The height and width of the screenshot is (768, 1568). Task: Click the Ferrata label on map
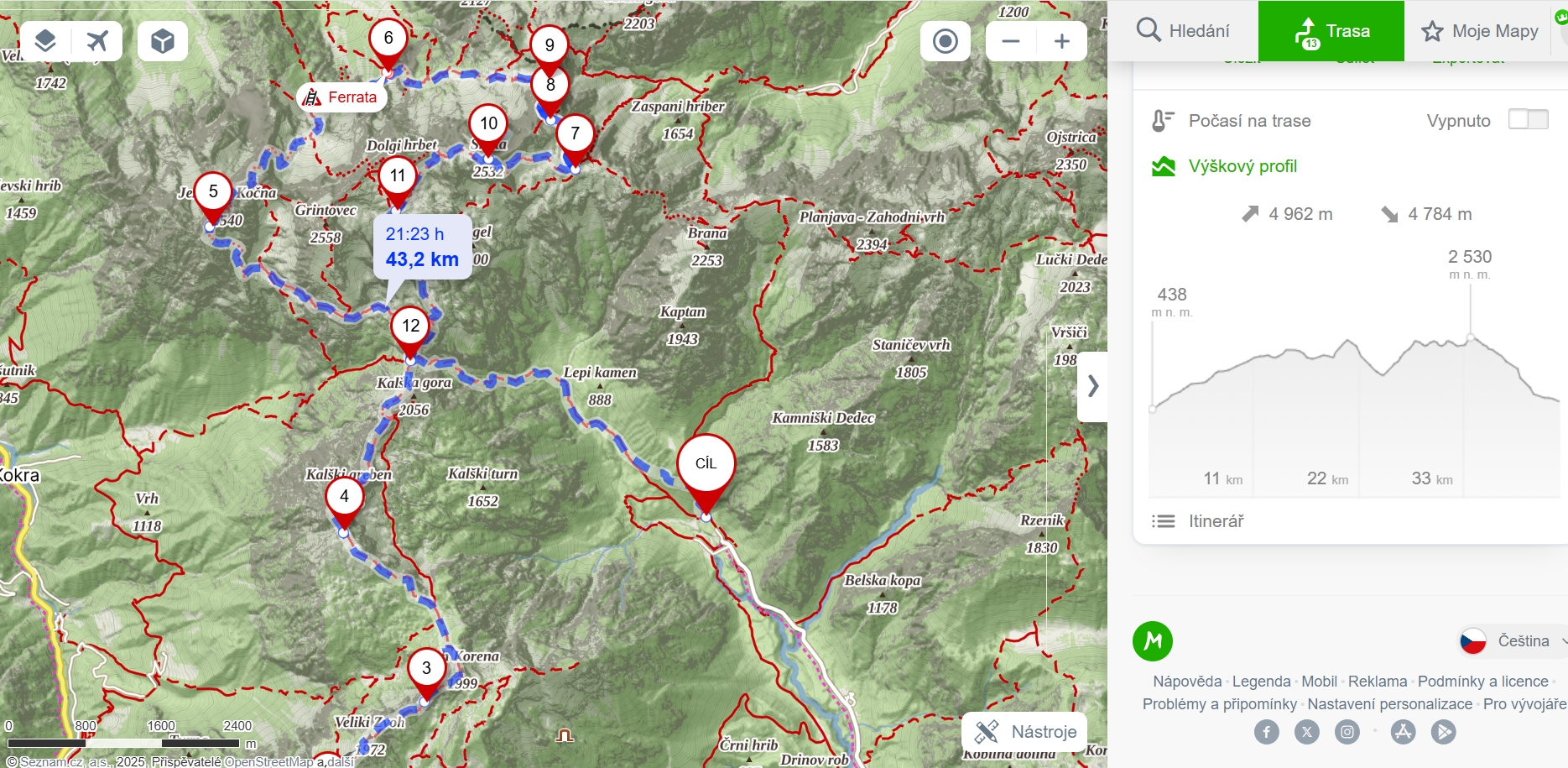(341, 97)
